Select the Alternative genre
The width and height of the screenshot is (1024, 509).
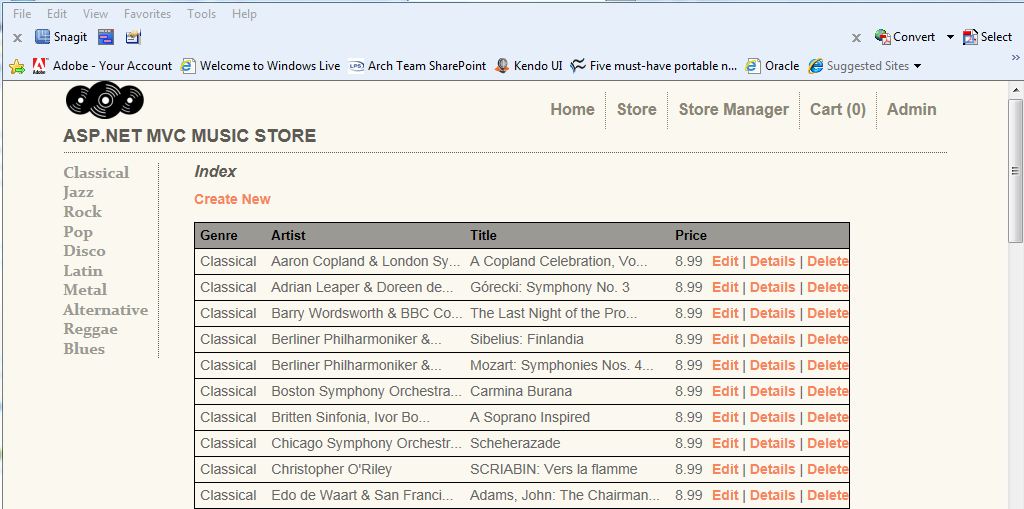pyautogui.click(x=106, y=310)
